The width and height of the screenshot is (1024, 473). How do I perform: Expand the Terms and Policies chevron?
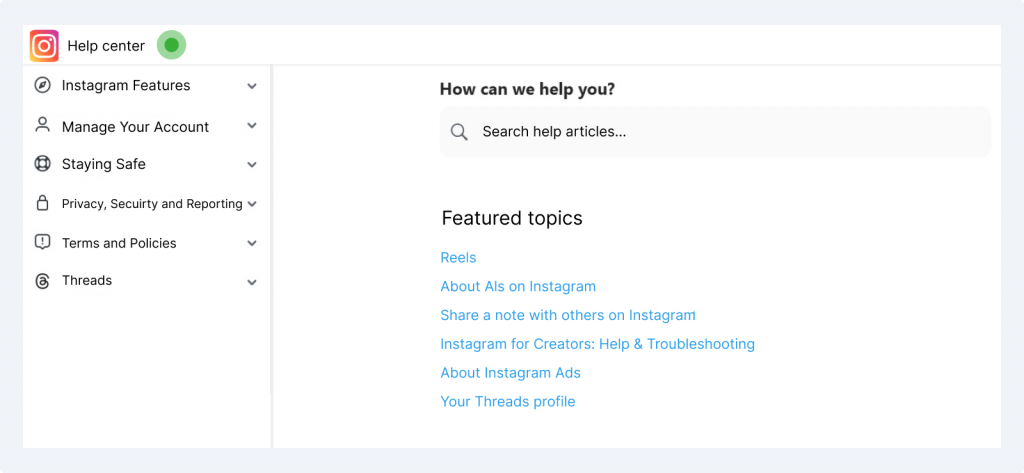coord(252,244)
